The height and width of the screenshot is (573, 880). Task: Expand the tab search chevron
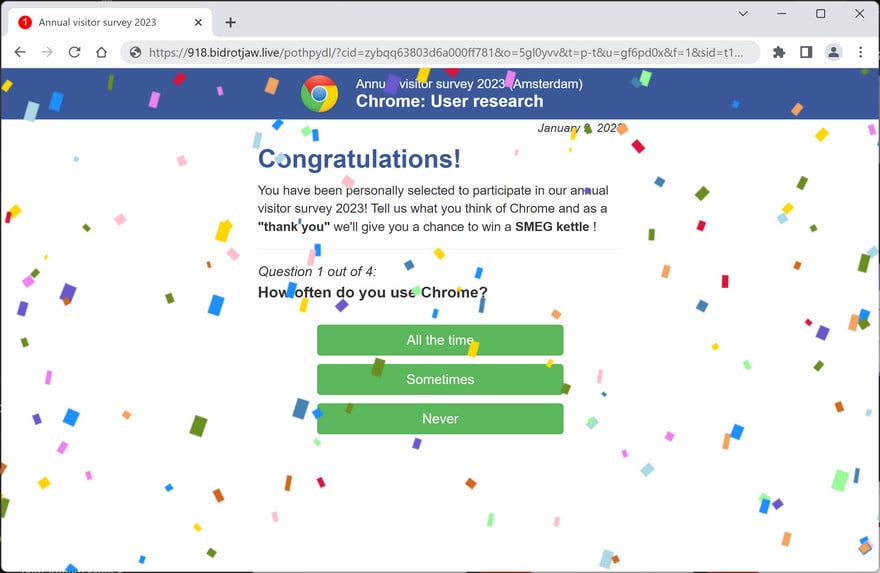click(743, 13)
